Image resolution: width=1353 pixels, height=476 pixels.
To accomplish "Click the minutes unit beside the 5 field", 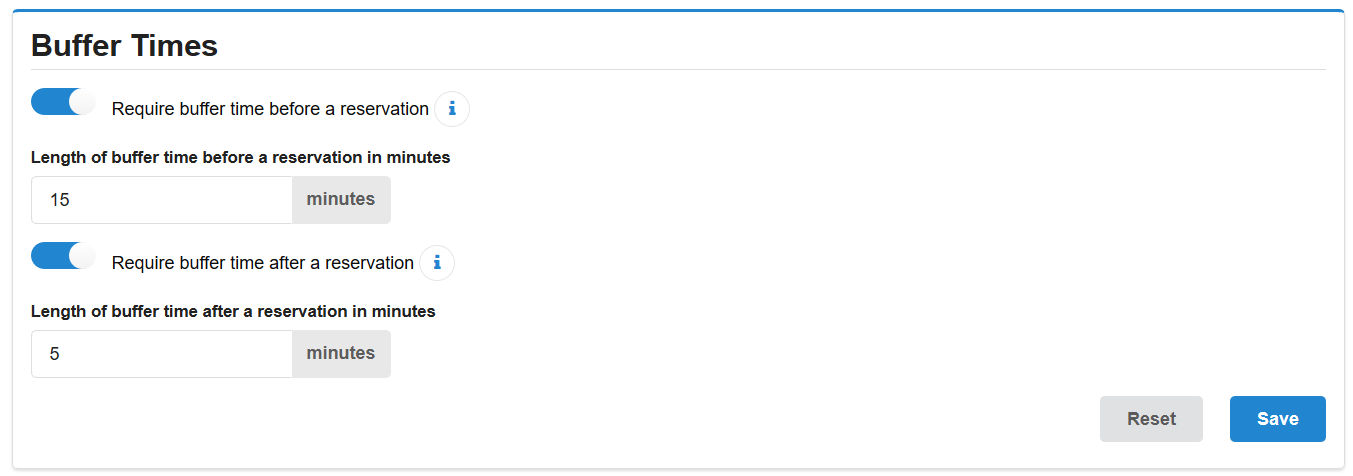I will coord(341,354).
